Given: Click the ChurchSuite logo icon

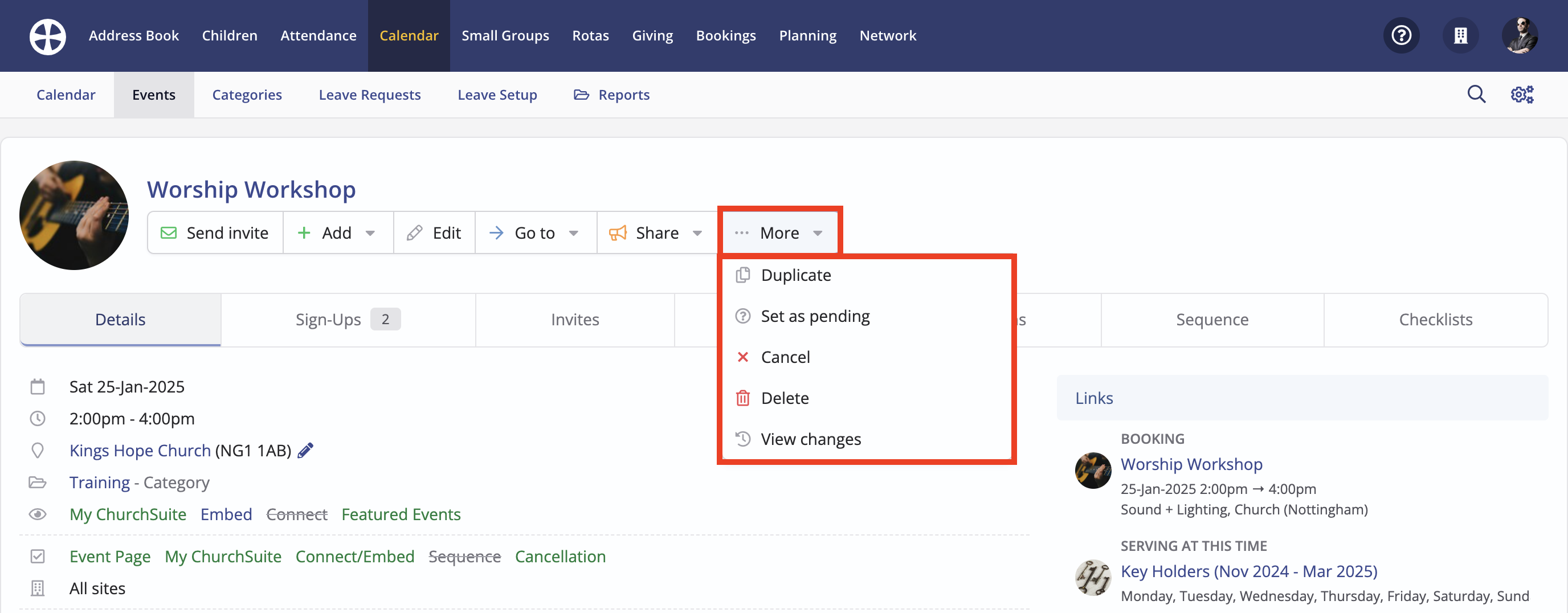Looking at the screenshot, I should click(x=47, y=36).
